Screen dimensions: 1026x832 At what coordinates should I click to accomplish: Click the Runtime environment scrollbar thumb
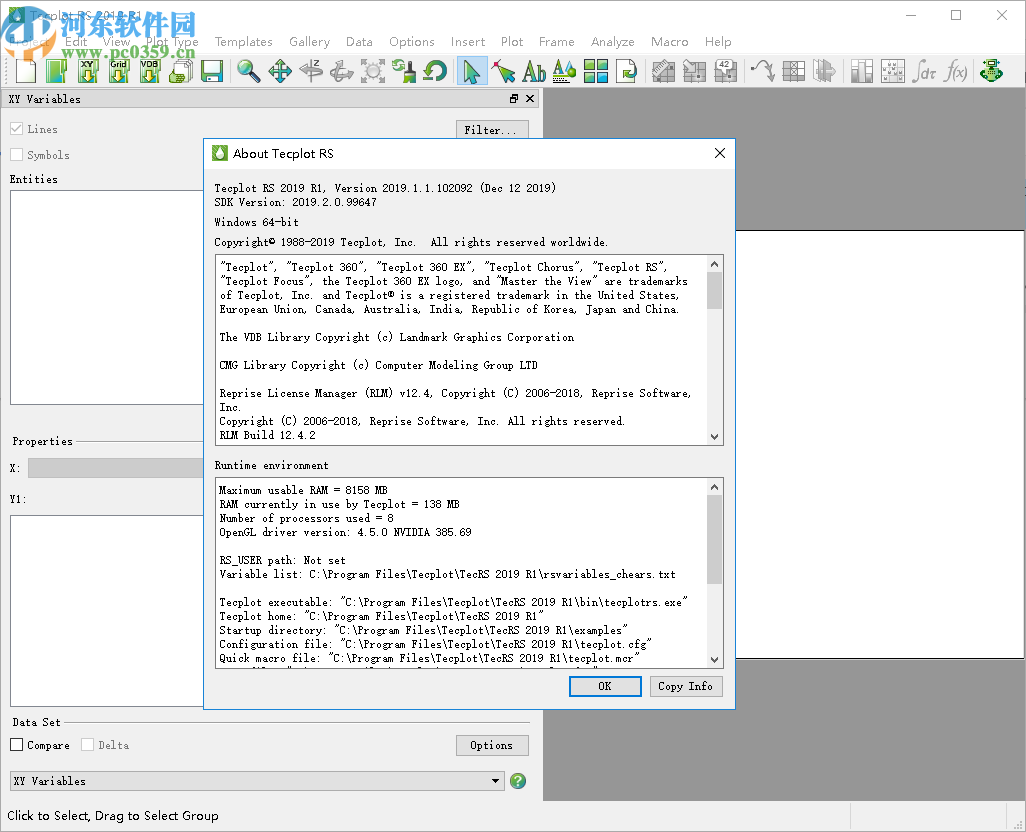[x=714, y=540]
